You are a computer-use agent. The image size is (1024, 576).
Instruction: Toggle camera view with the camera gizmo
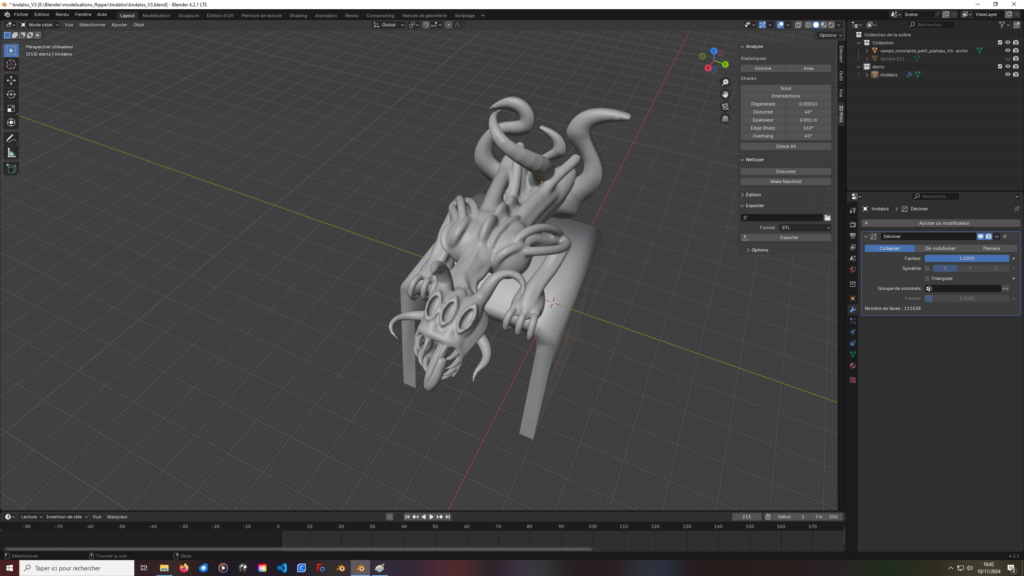point(725,106)
